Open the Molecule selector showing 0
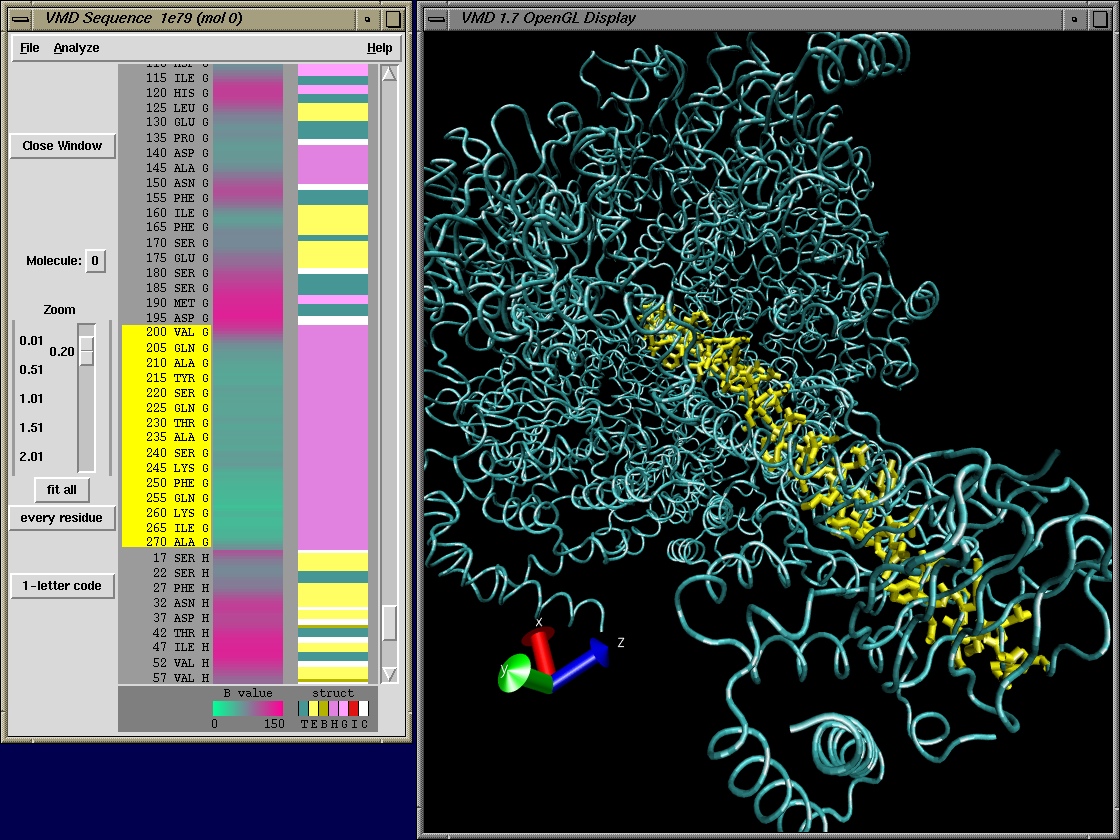 tap(95, 261)
